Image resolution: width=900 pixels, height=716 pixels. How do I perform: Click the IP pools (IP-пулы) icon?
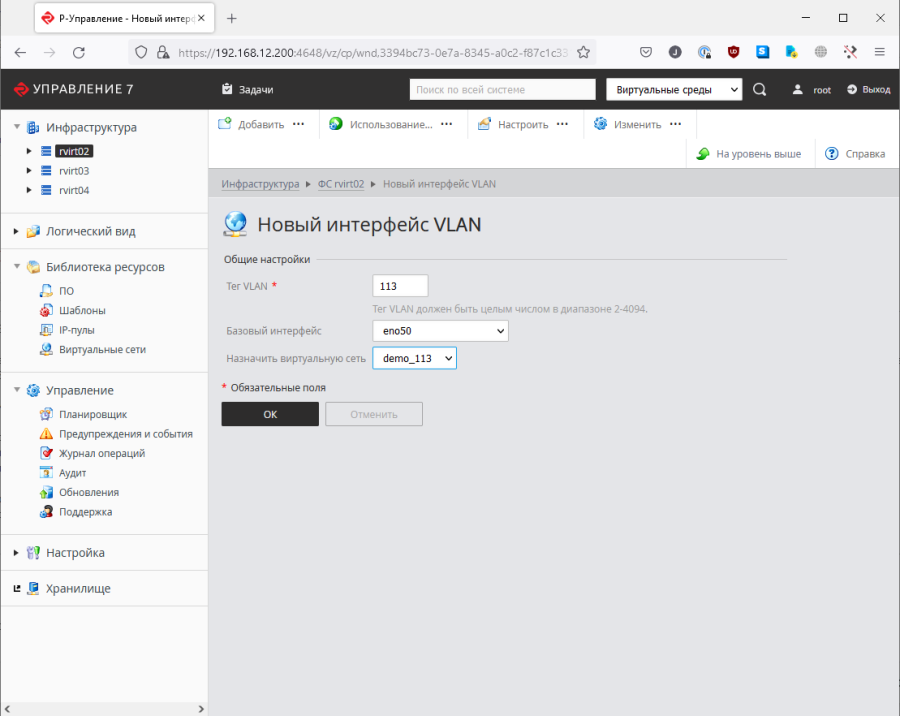point(46,330)
